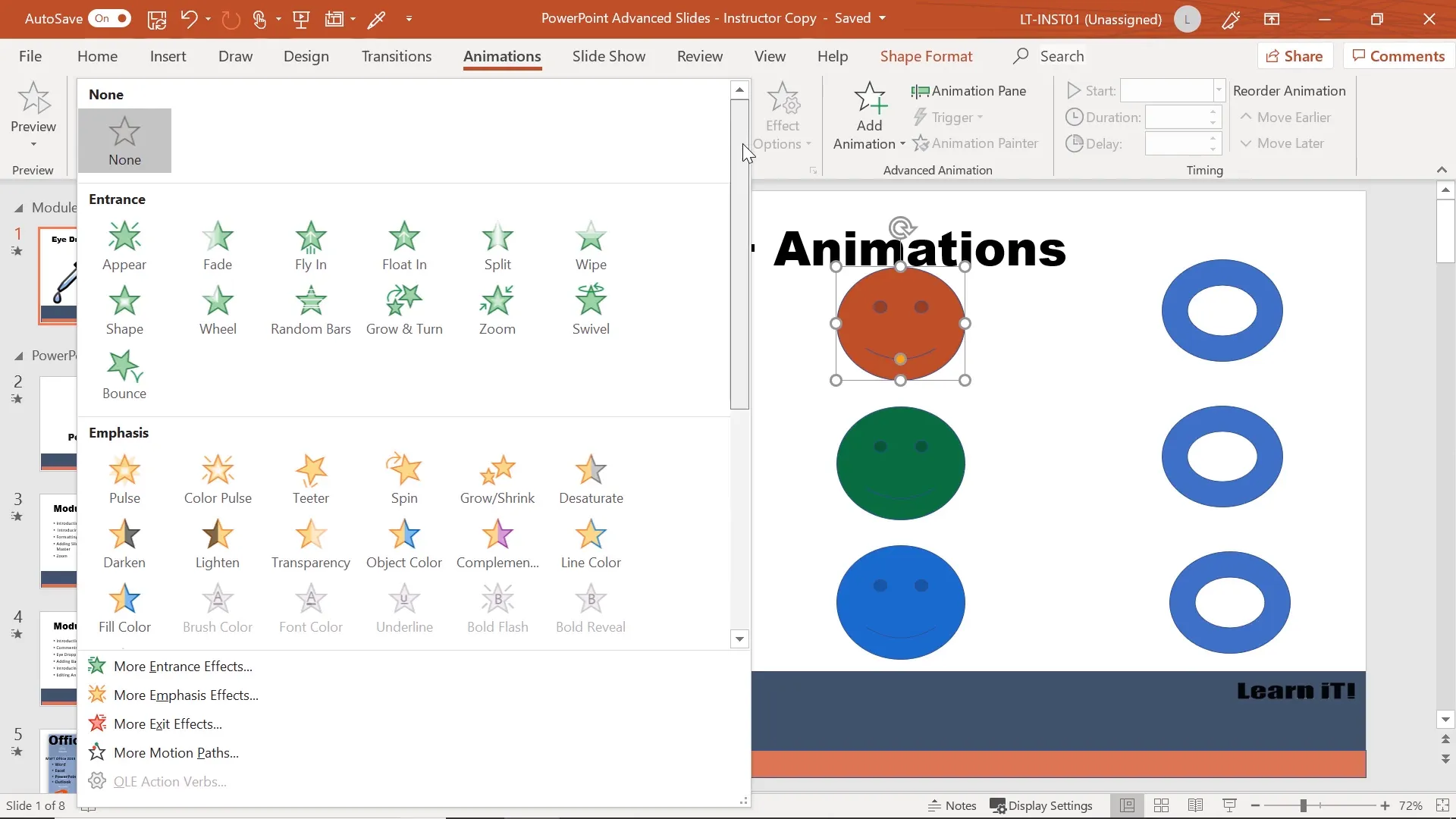Select the Grow & Turn animation

click(404, 311)
